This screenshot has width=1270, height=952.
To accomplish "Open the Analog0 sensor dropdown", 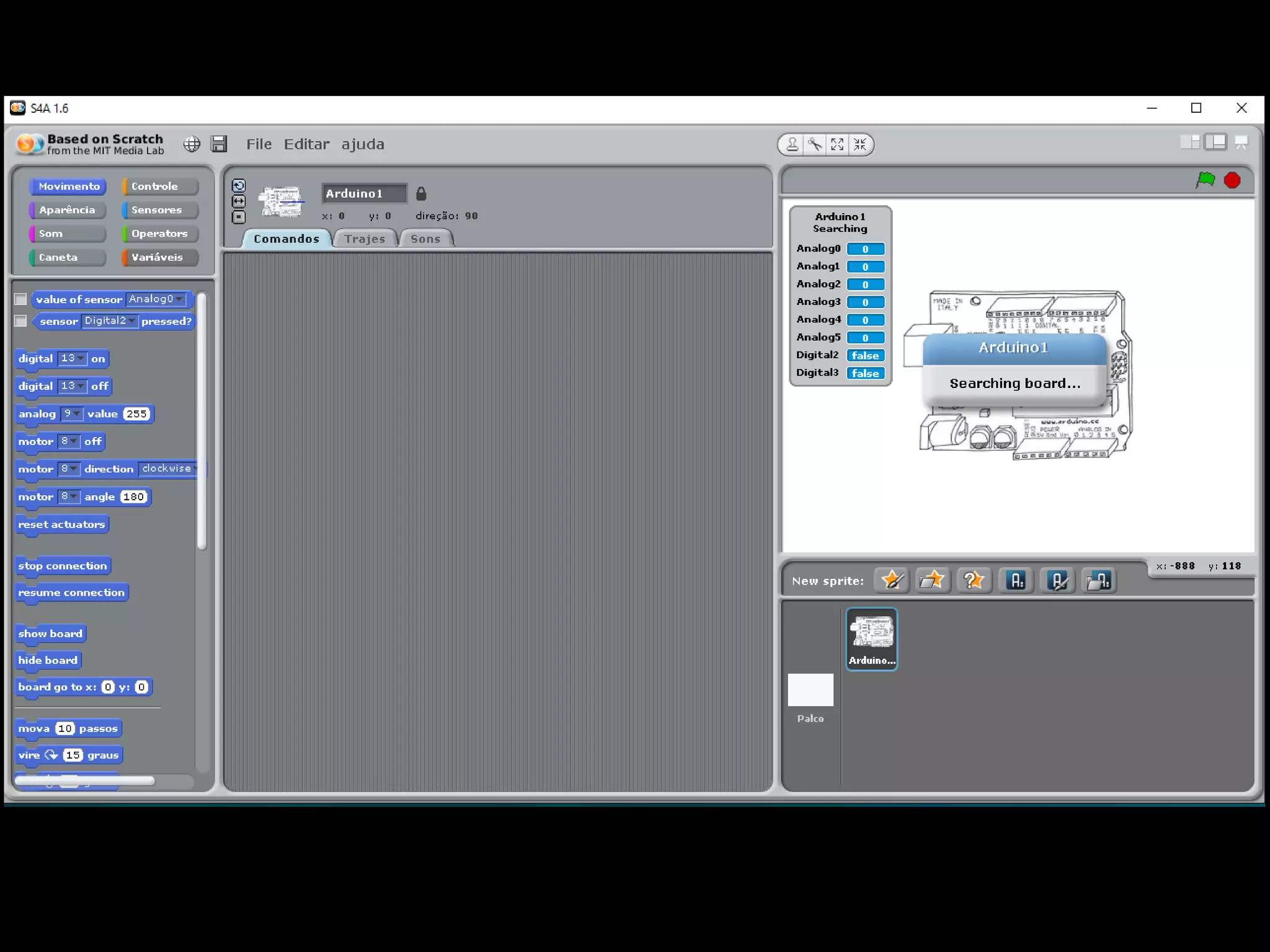I will click(156, 299).
